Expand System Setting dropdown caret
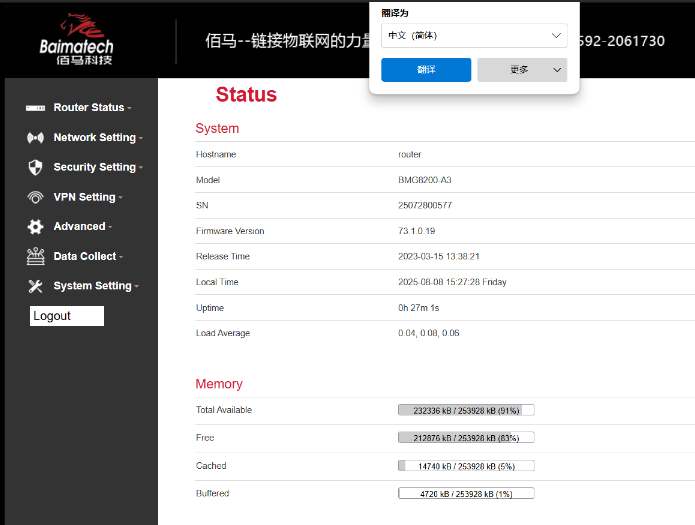The image size is (695, 525). point(137,286)
